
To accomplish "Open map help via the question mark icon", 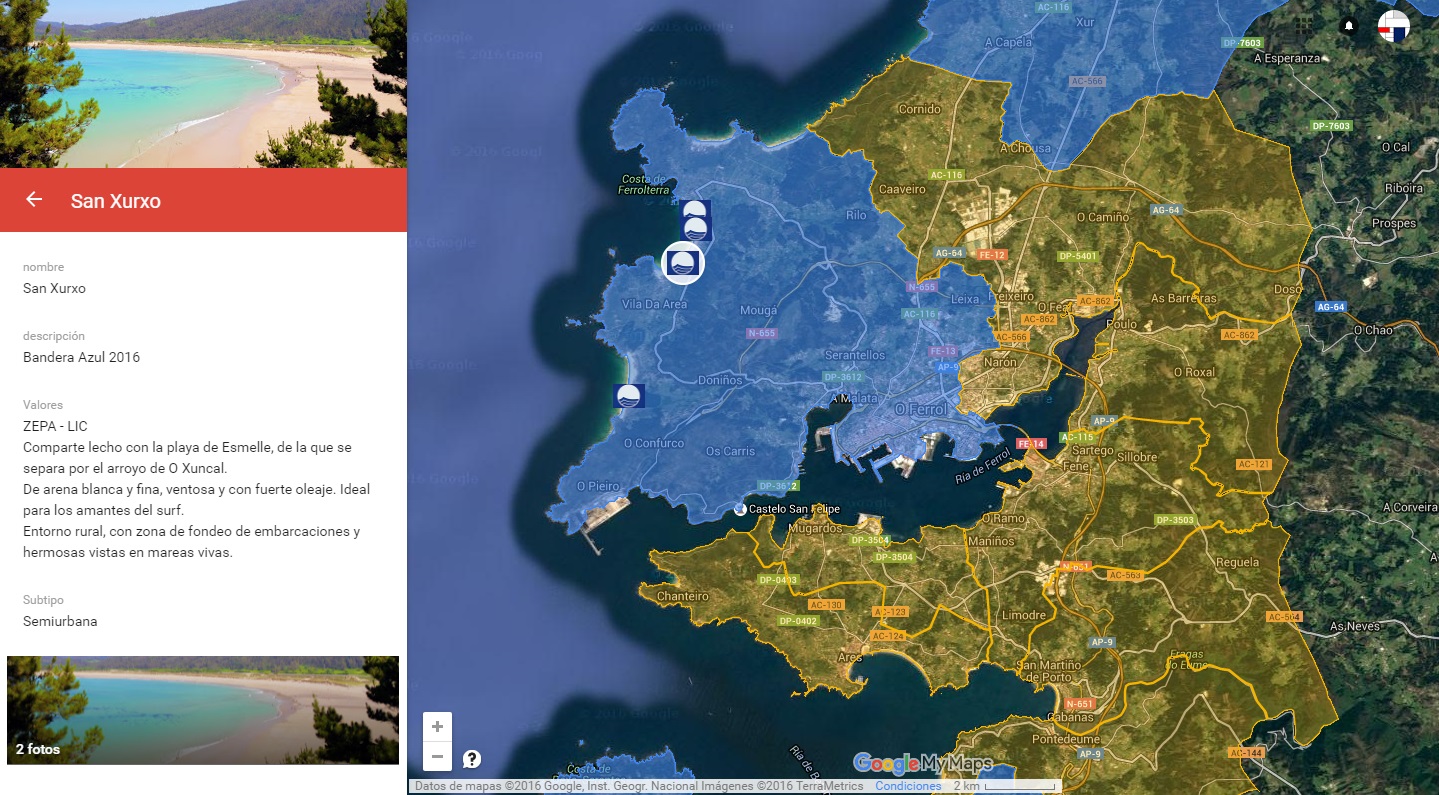I will (470, 756).
